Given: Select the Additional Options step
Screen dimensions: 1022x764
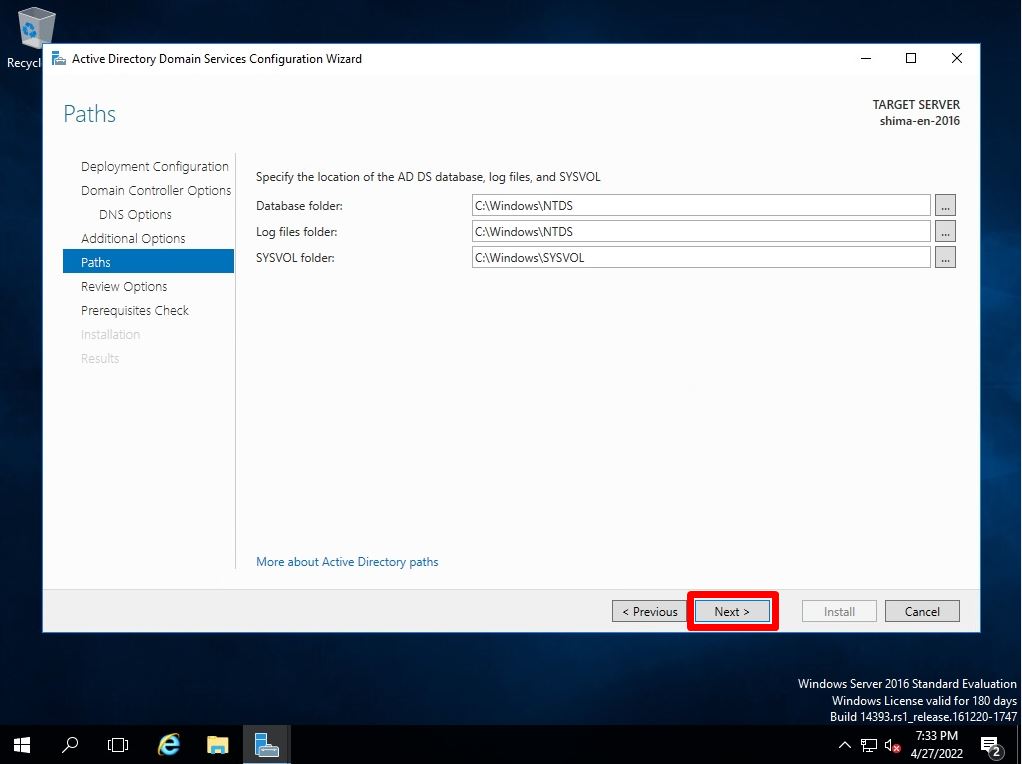Looking at the screenshot, I should [133, 239].
